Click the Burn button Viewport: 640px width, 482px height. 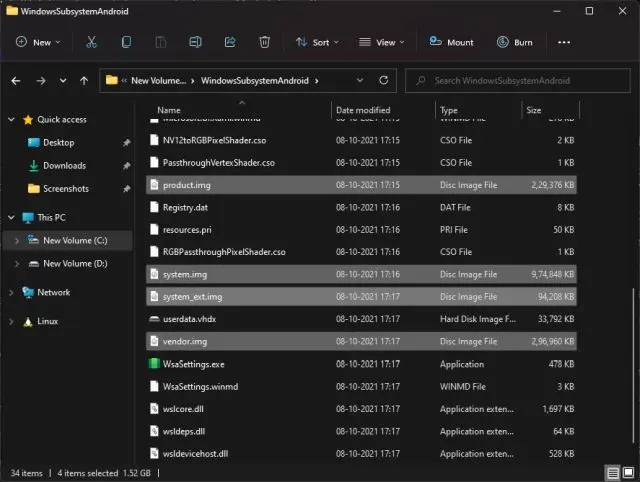pos(514,42)
